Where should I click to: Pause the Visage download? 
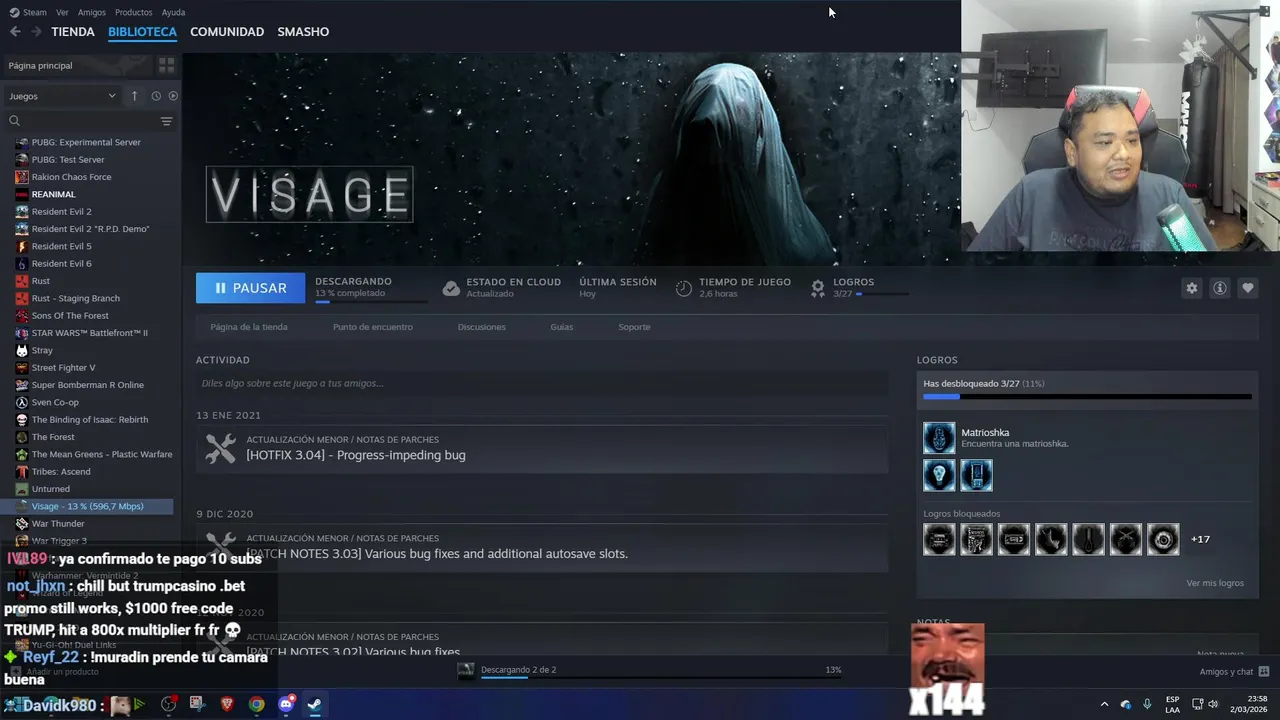point(251,288)
